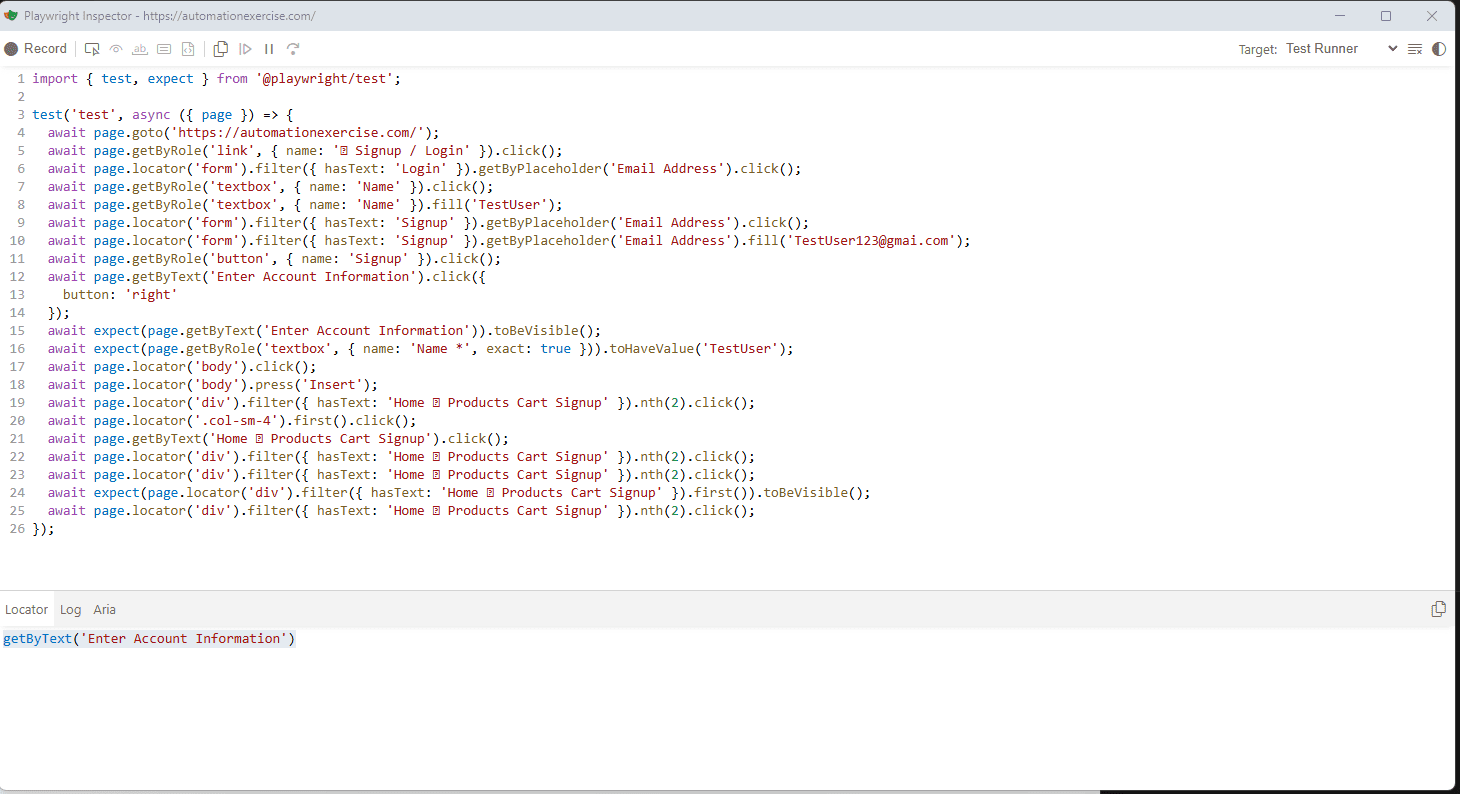Switch to the Aria tab
The height and width of the screenshot is (794, 1460).
coord(104,609)
